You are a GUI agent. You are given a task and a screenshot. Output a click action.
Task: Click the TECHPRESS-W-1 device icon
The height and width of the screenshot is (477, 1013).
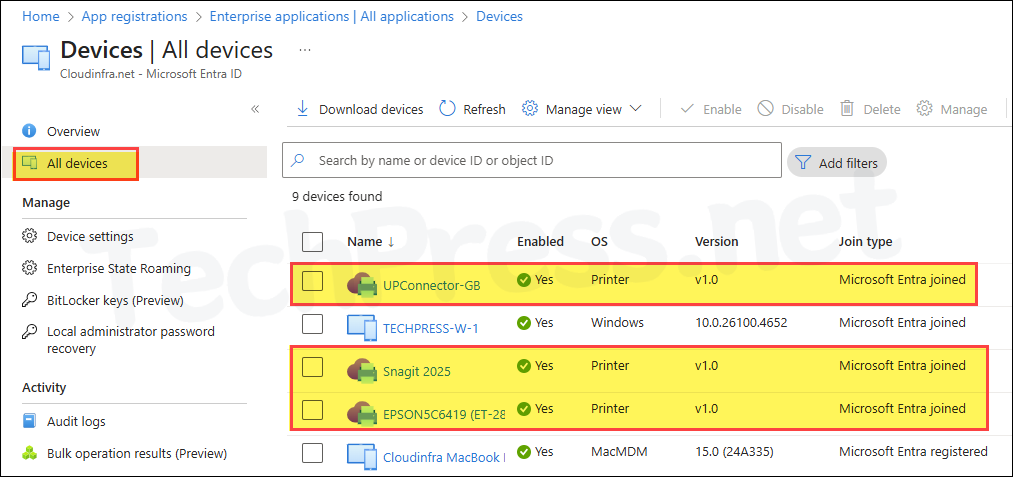click(362, 327)
